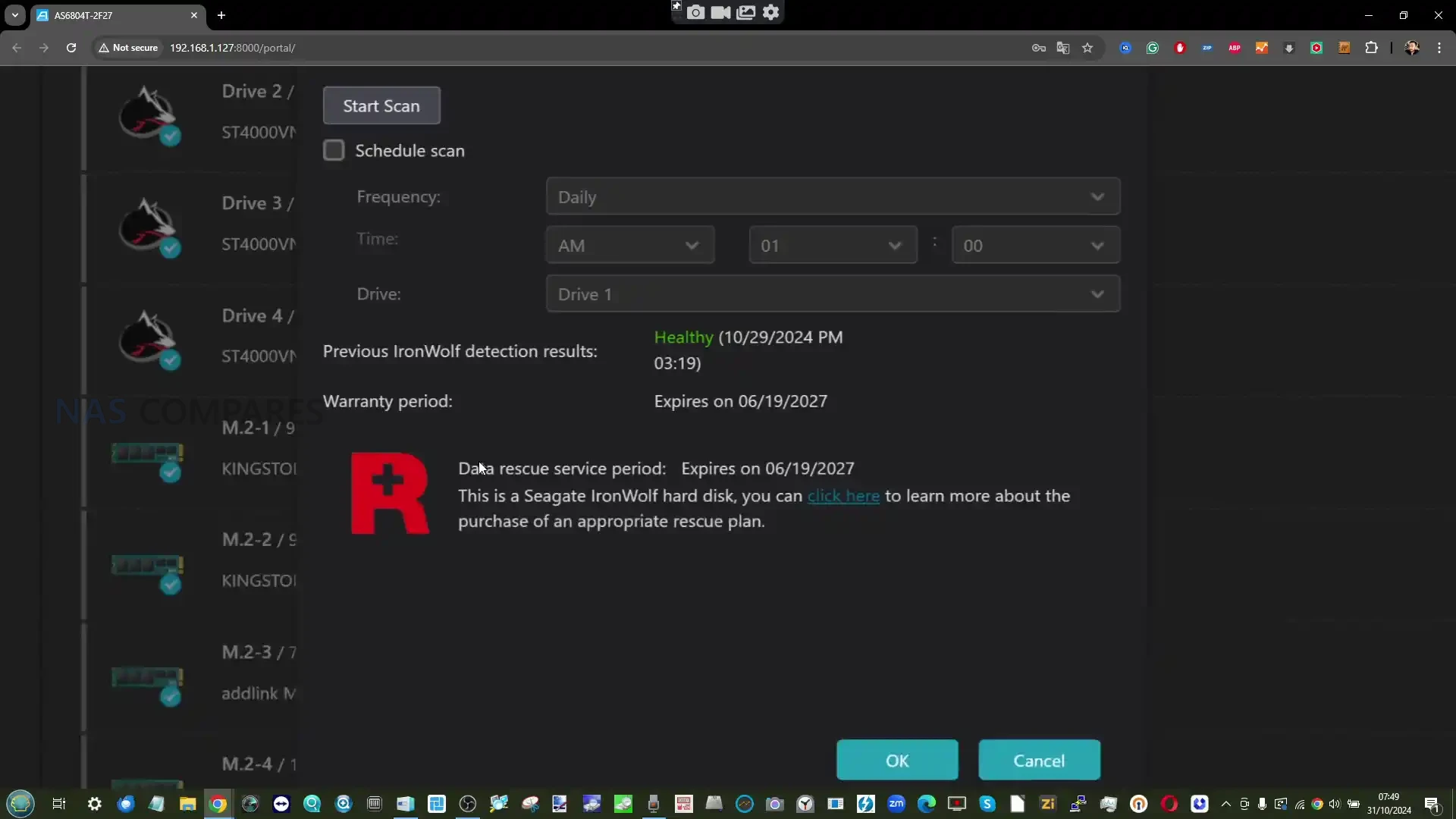Enable the Schedule scan checkbox
1456x819 pixels.
point(334,150)
